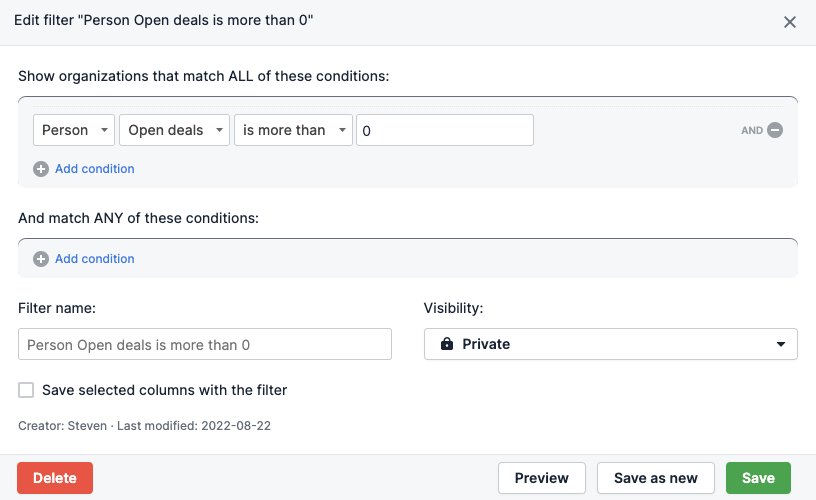This screenshot has height=500, width=816.
Task: Preview the filter results
Action: (542, 478)
